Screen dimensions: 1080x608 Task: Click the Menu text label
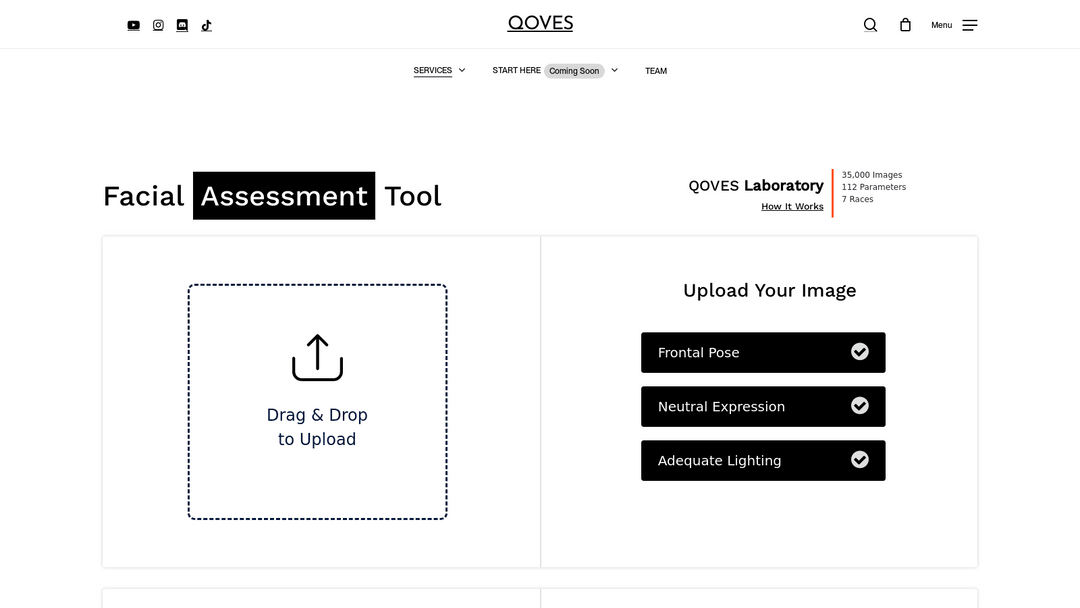(x=942, y=25)
